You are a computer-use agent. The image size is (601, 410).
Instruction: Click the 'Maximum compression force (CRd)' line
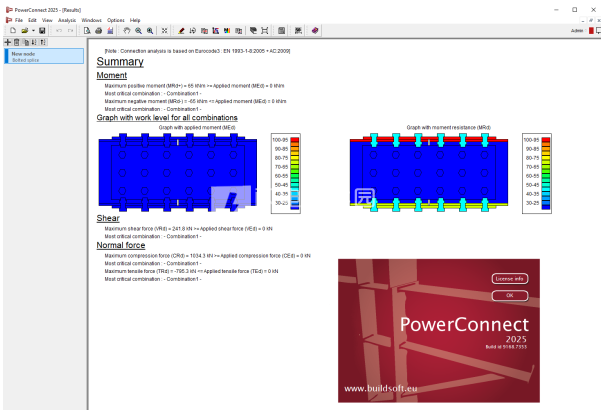(x=207, y=256)
